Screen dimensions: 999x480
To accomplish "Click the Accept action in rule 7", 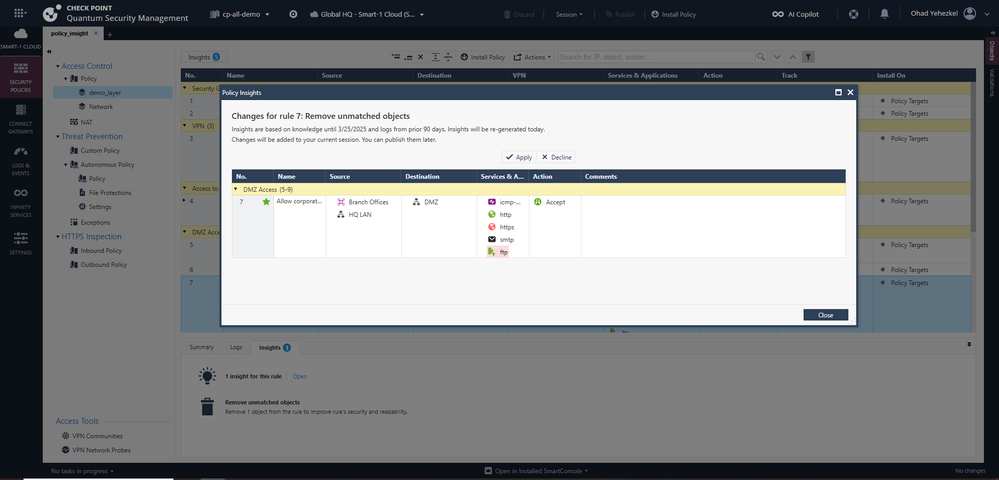I will tap(549, 202).
